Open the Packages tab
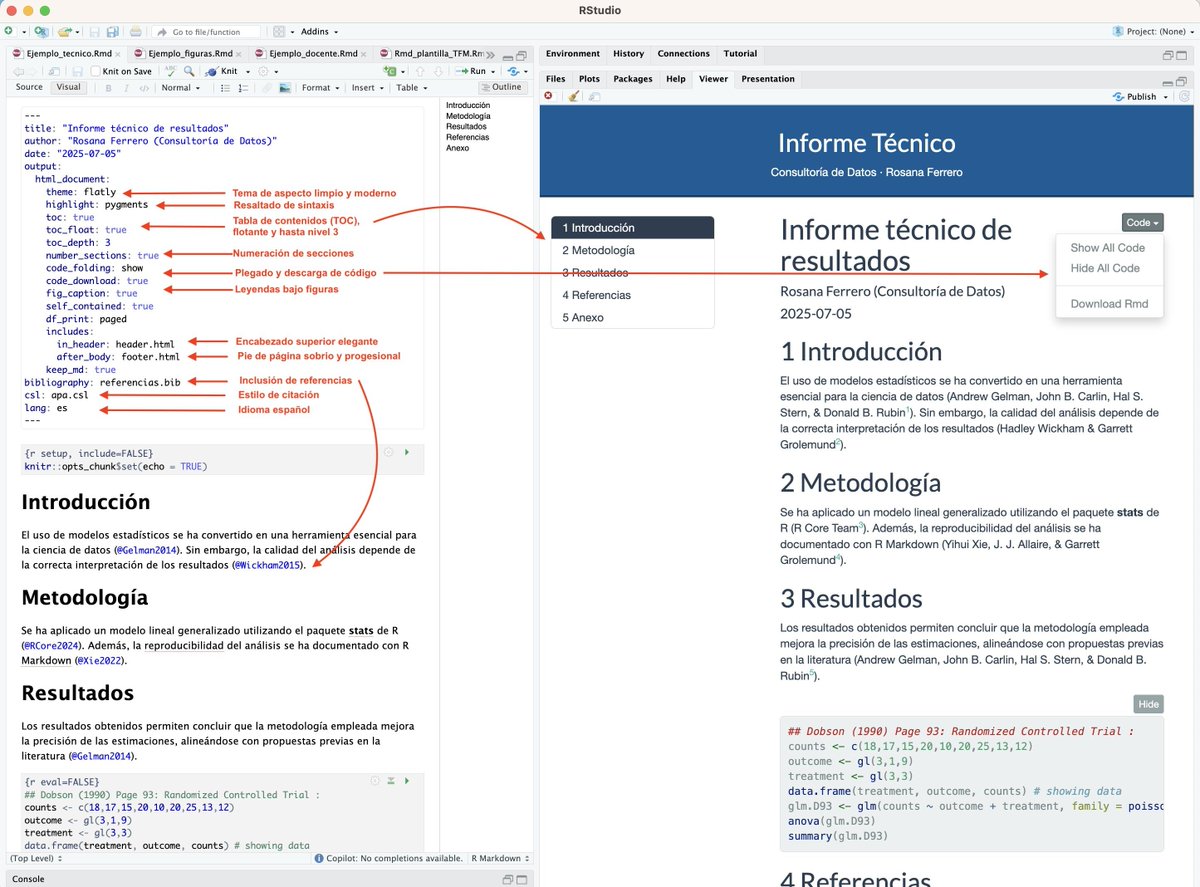Viewport: 1200px width, 887px height. 632,79
